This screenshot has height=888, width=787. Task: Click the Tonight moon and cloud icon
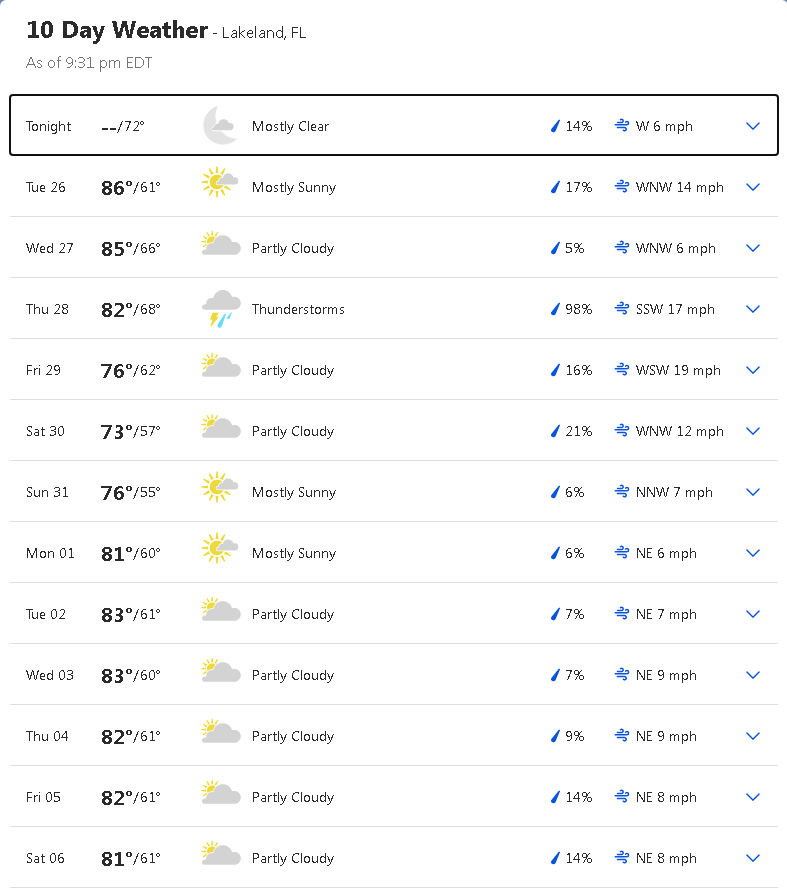(x=219, y=126)
